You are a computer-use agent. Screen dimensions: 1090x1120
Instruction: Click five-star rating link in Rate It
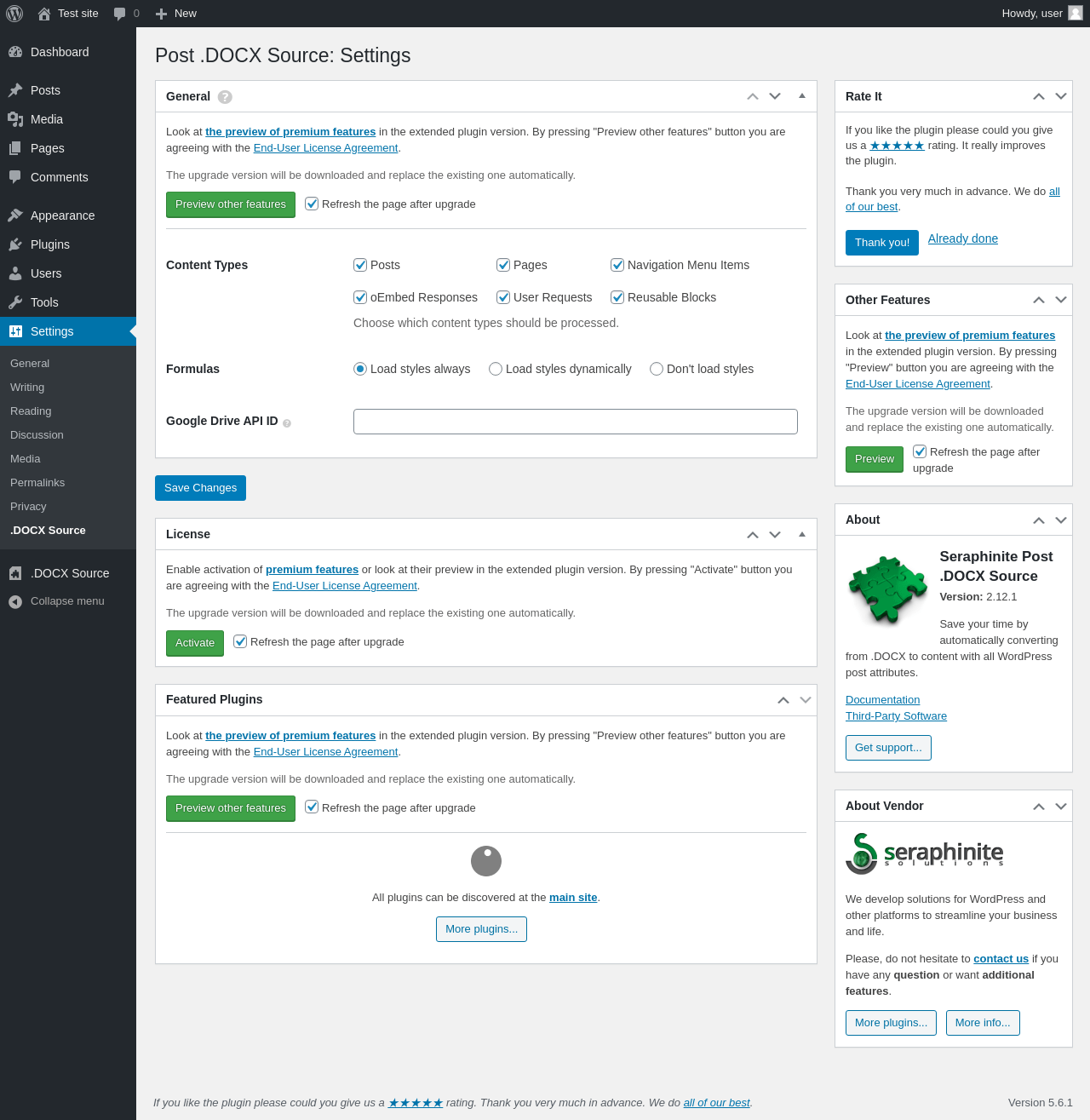[897, 146]
